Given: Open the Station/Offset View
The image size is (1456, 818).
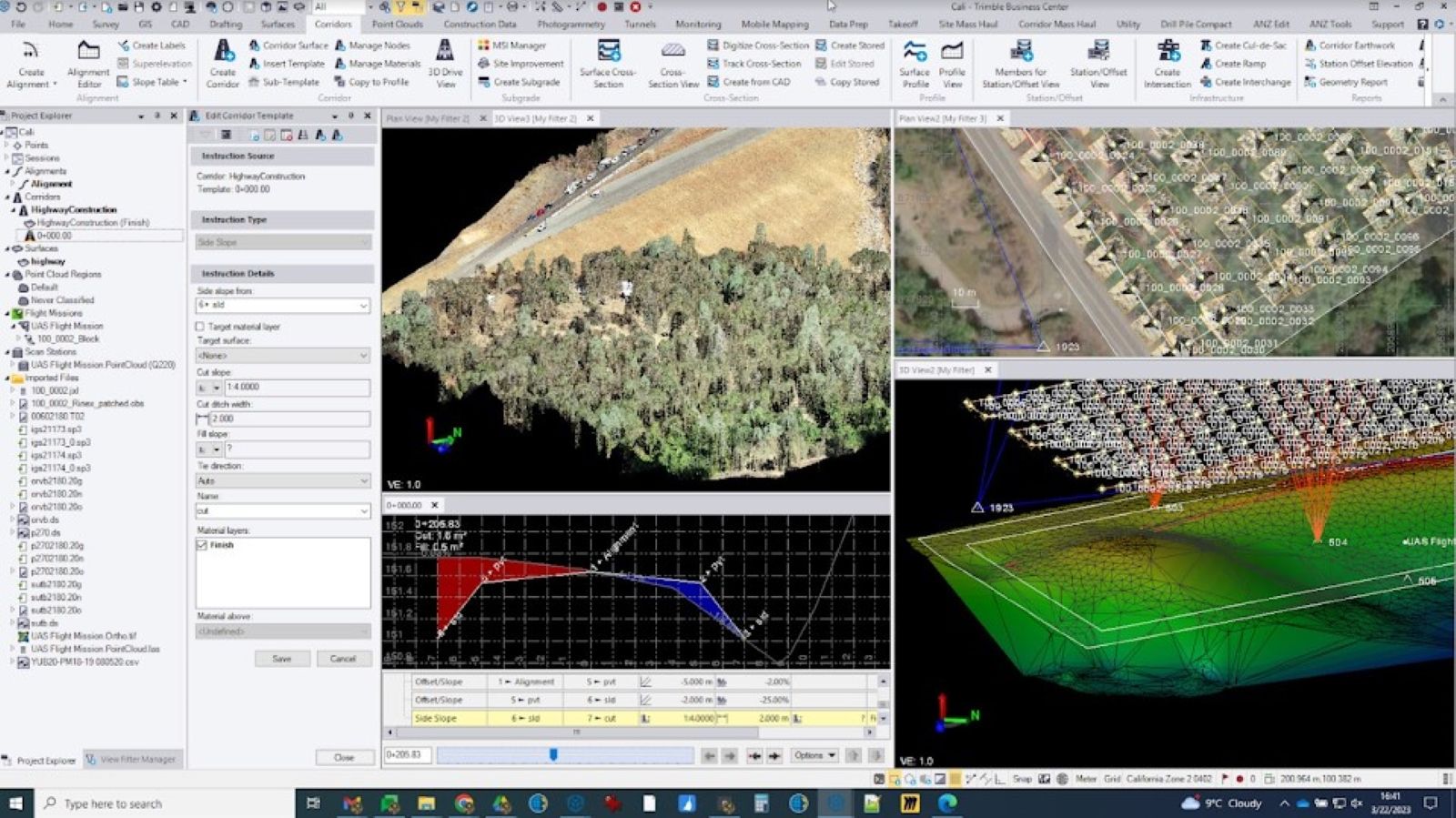Looking at the screenshot, I should (1098, 64).
